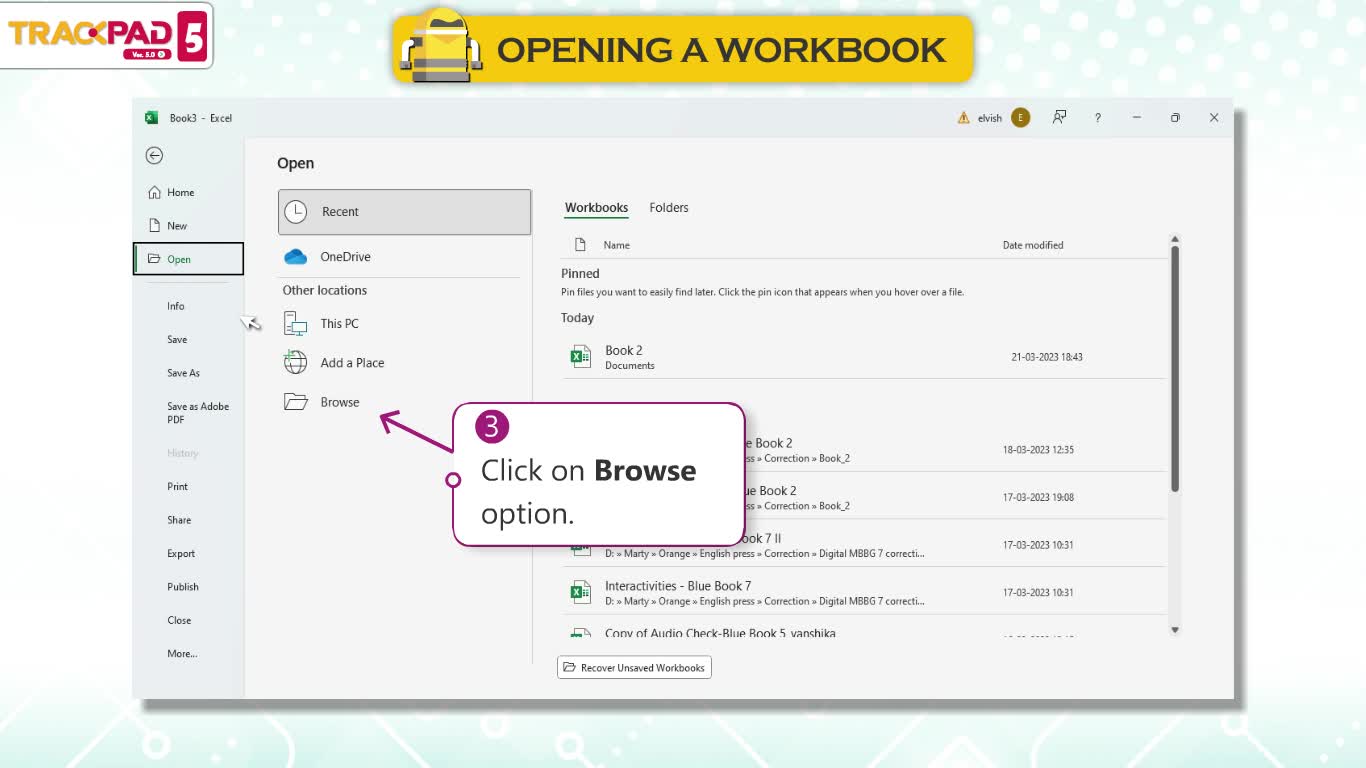Viewport: 1366px width, 768px height.
Task: Select This PC location
Action: [400, 323]
